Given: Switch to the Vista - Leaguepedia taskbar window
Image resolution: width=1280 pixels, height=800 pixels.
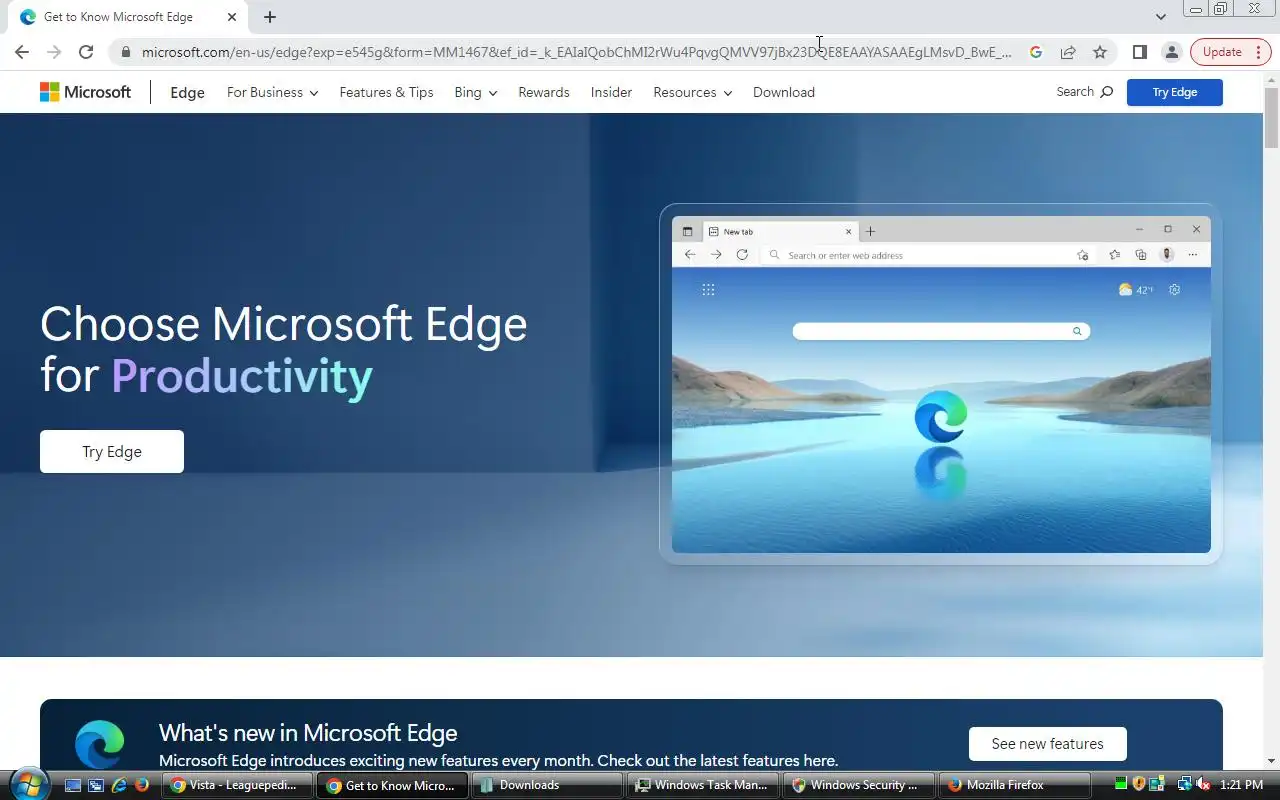Looking at the screenshot, I should 238,785.
